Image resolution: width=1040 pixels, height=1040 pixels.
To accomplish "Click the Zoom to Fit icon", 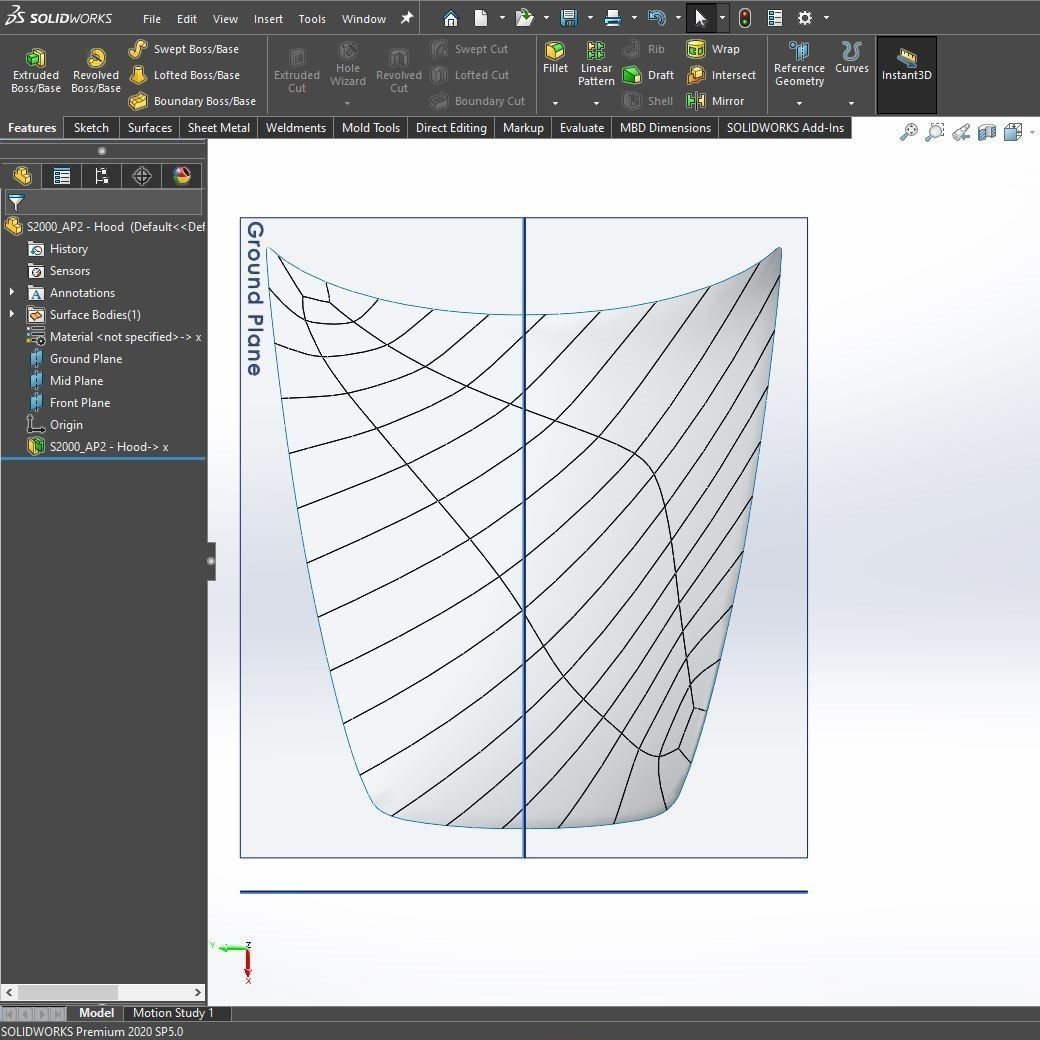I will (909, 132).
